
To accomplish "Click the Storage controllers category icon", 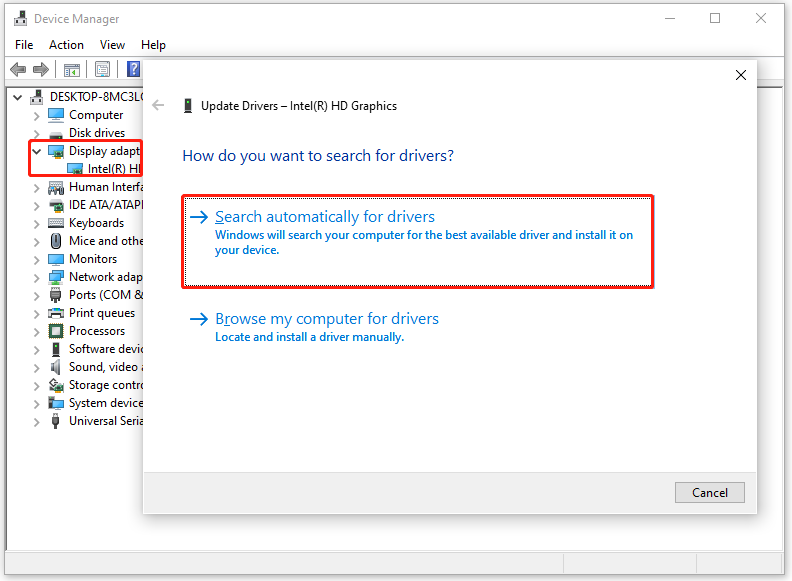I will (x=56, y=385).
